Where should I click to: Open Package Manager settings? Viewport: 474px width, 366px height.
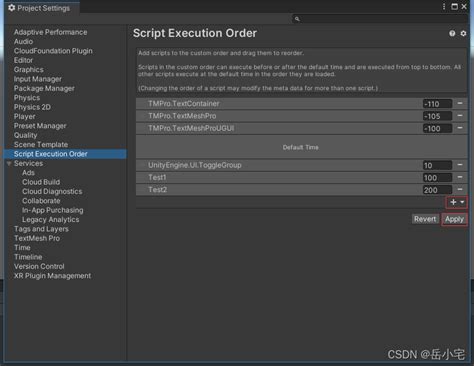tap(44, 88)
